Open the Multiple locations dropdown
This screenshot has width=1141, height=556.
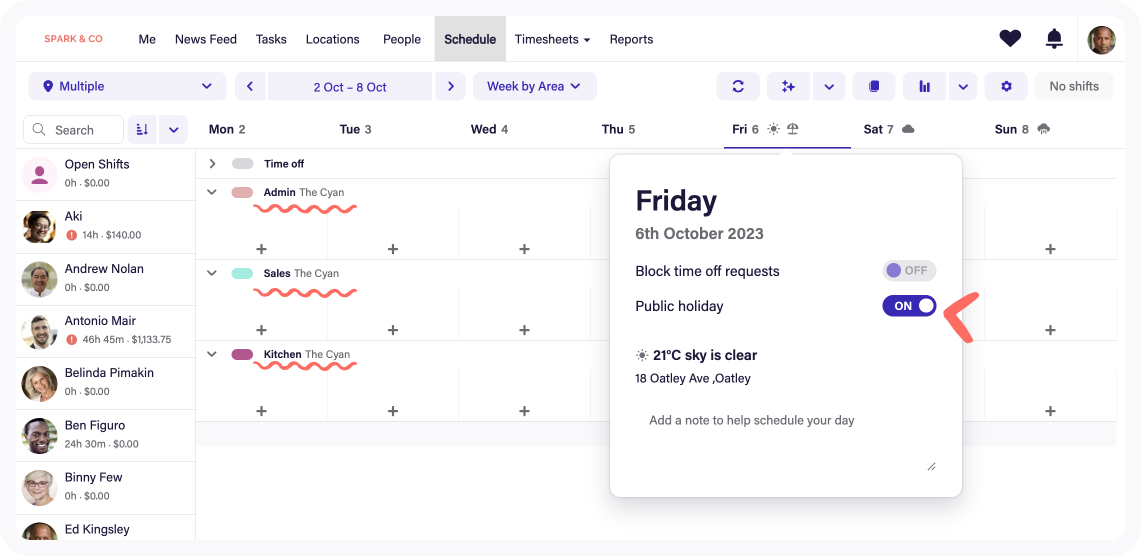pyautogui.click(x=127, y=86)
